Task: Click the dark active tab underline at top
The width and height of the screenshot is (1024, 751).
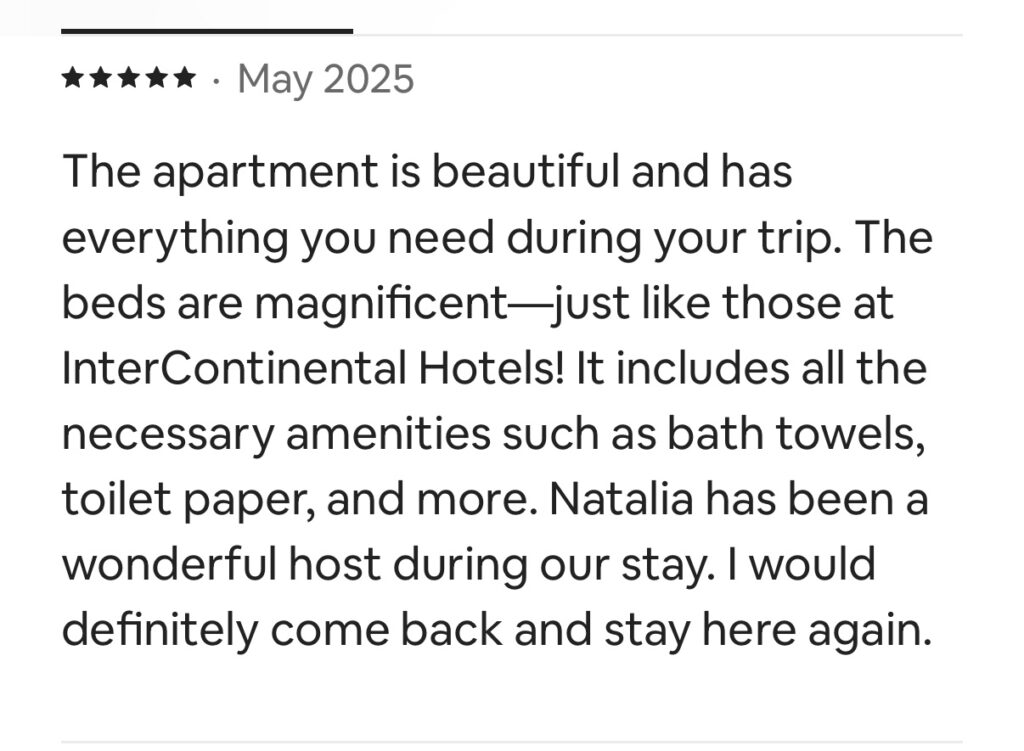Action: (x=206, y=31)
